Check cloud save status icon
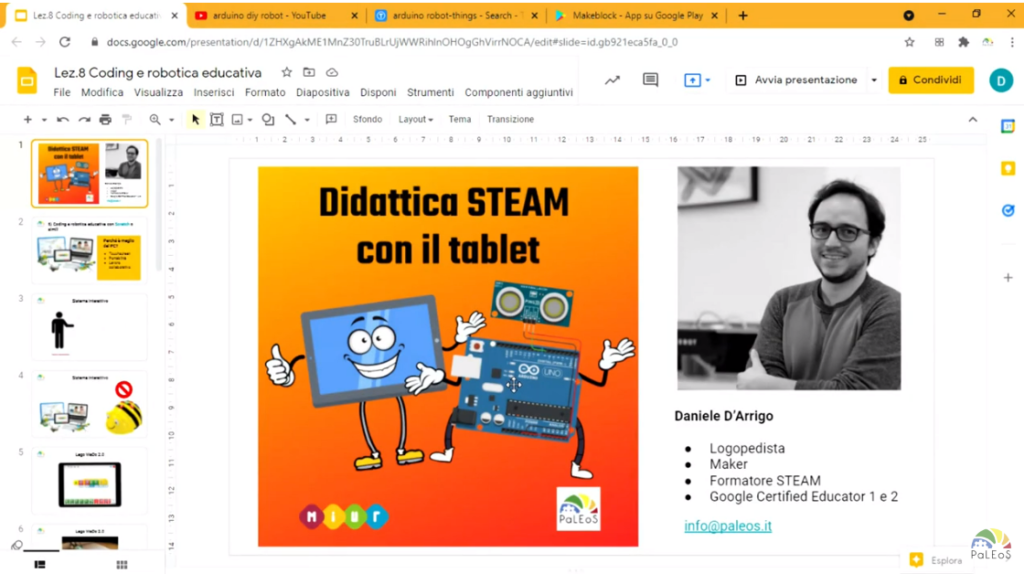The image size is (1024, 574). (x=332, y=72)
